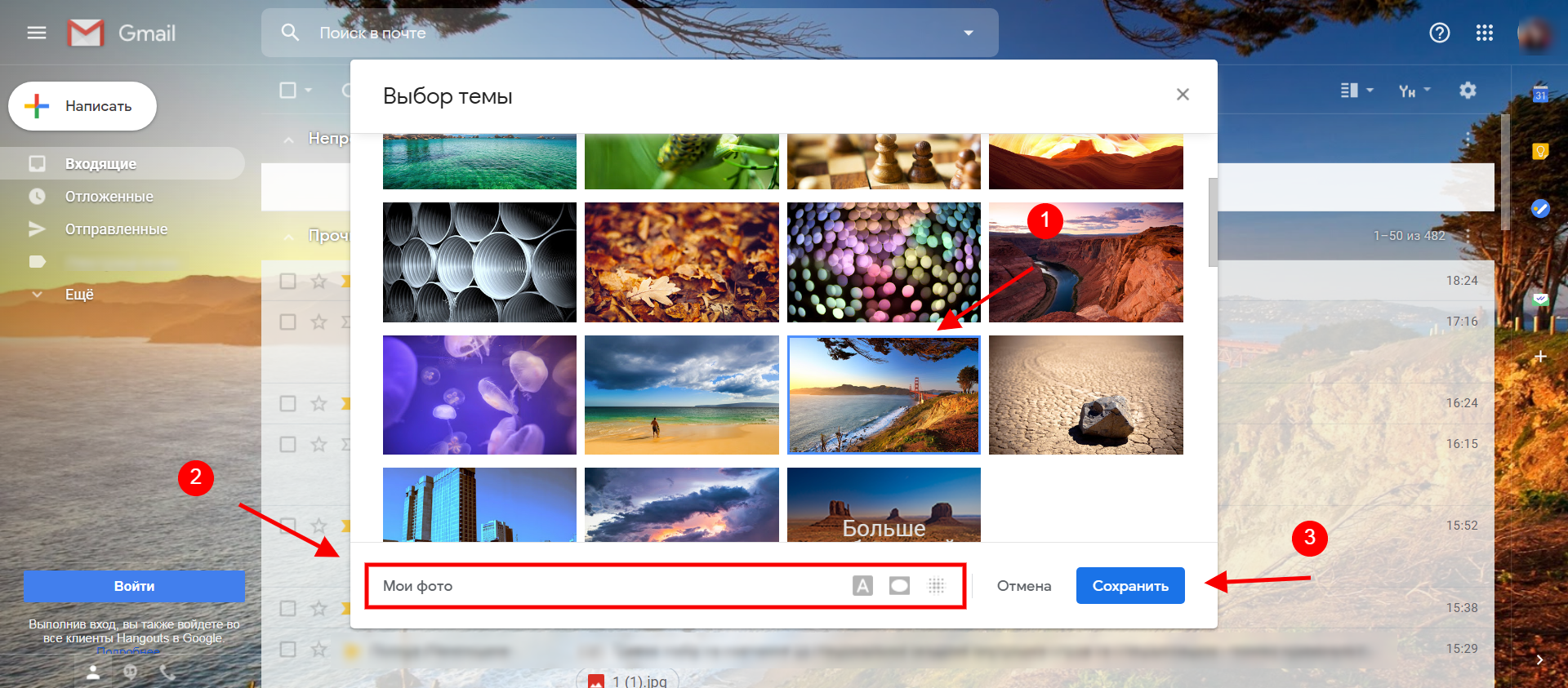1568x688 pixels.
Task: Toggle the main hamburger menu
Action: pyautogui.click(x=37, y=33)
